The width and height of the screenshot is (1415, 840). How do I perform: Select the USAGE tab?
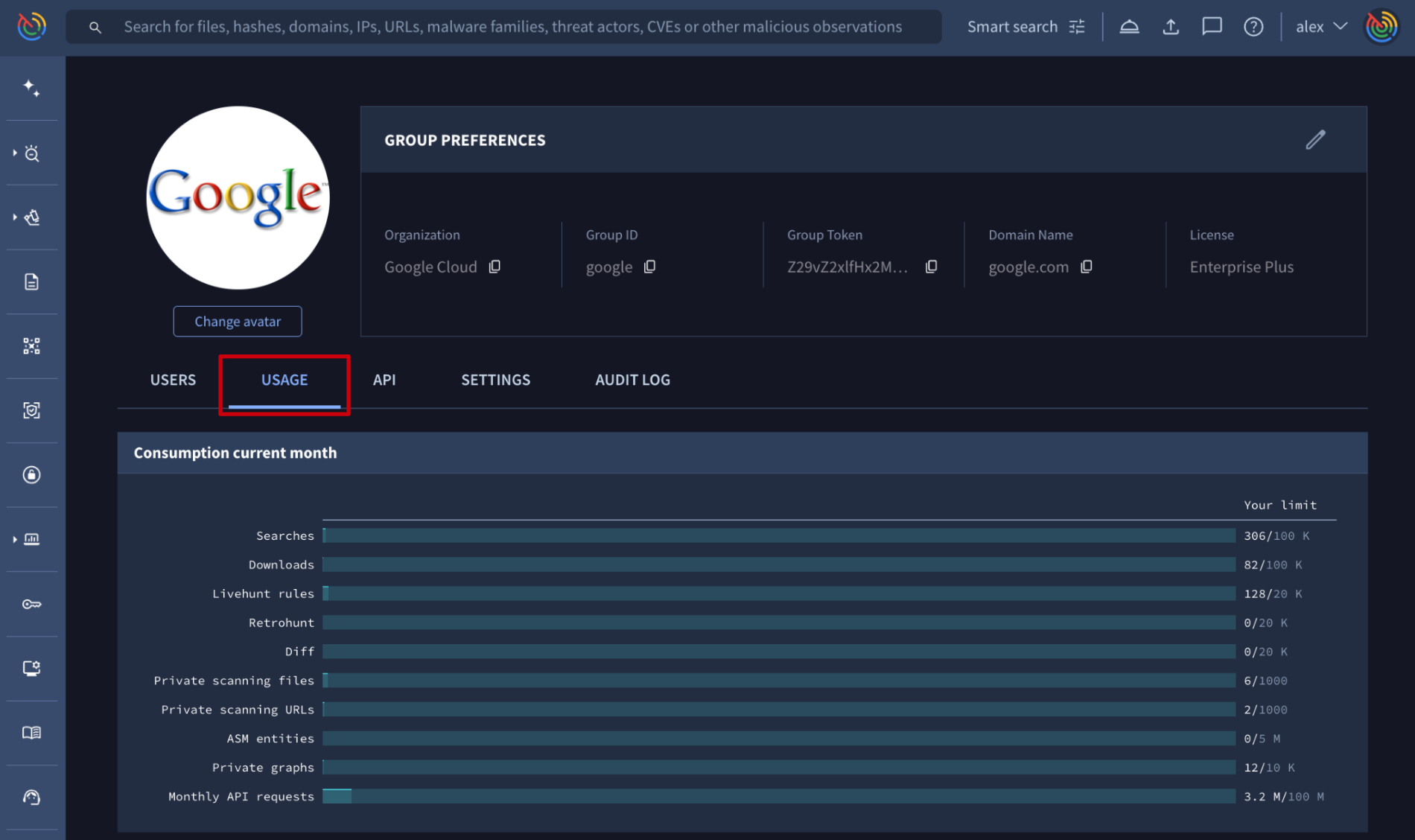pos(284,380)
